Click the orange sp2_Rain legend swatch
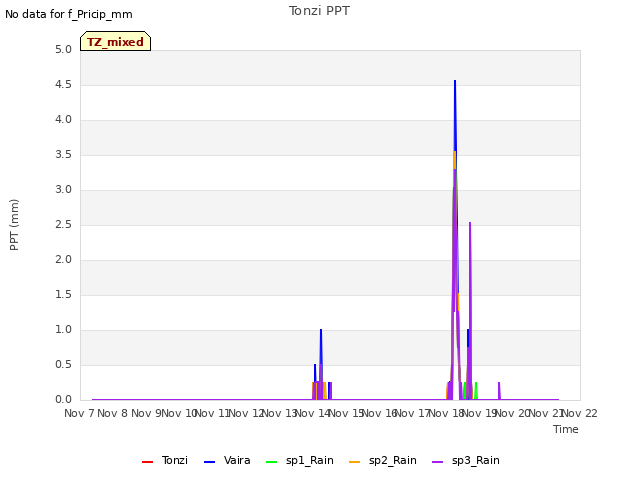Image resolution: width=640 pixels, height=480 pixels. click(355, 462)
